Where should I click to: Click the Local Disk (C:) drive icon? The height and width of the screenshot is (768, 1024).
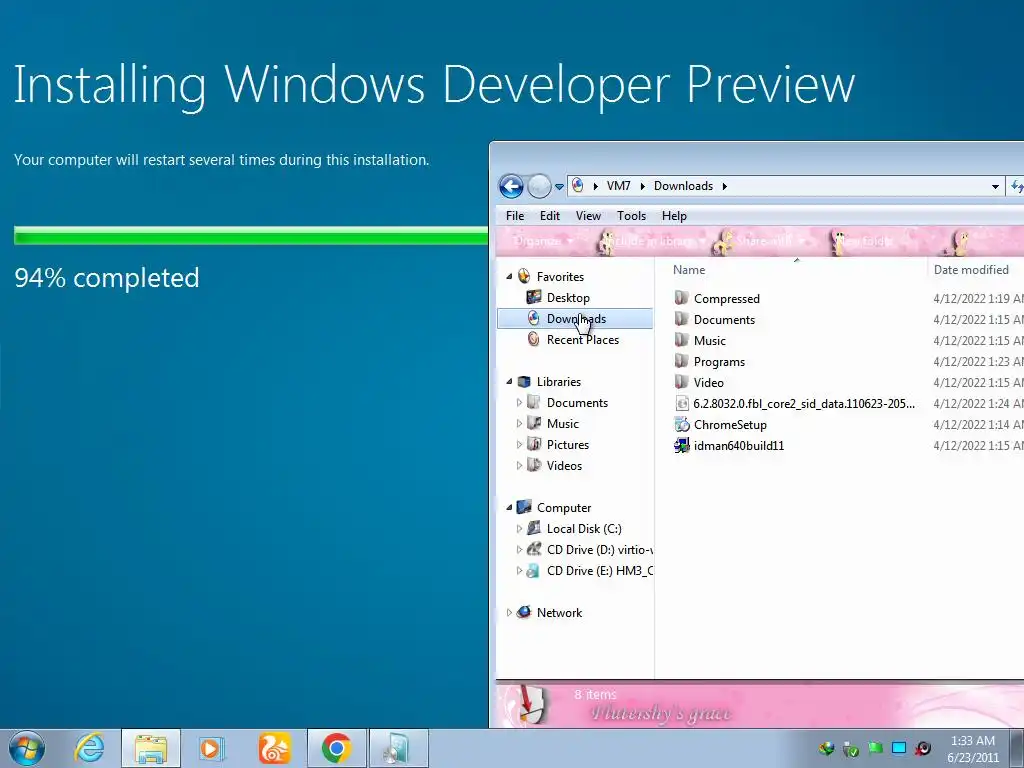click(x=534, y=528)
